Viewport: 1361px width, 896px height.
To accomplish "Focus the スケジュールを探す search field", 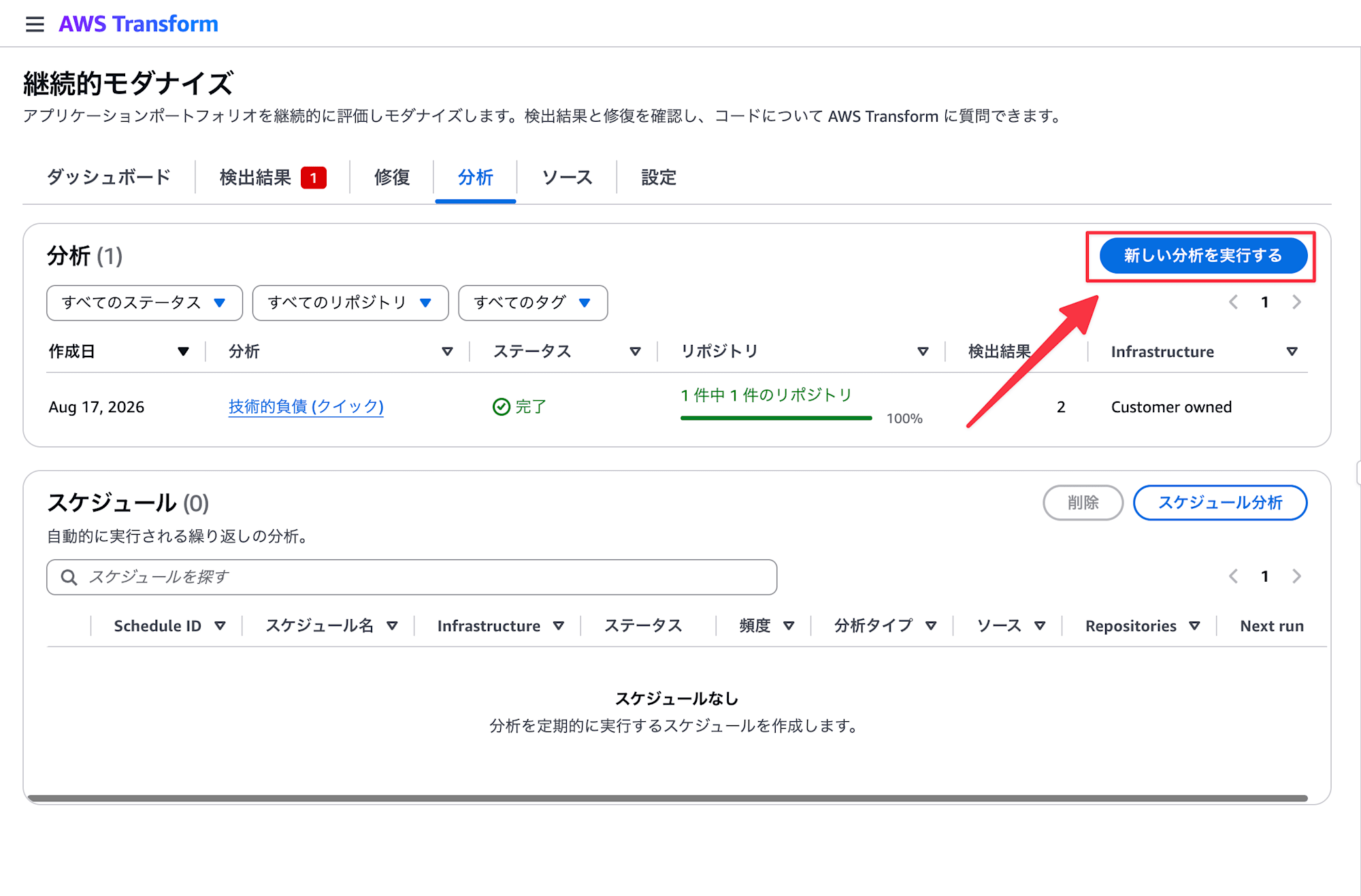I will point(412,577).
